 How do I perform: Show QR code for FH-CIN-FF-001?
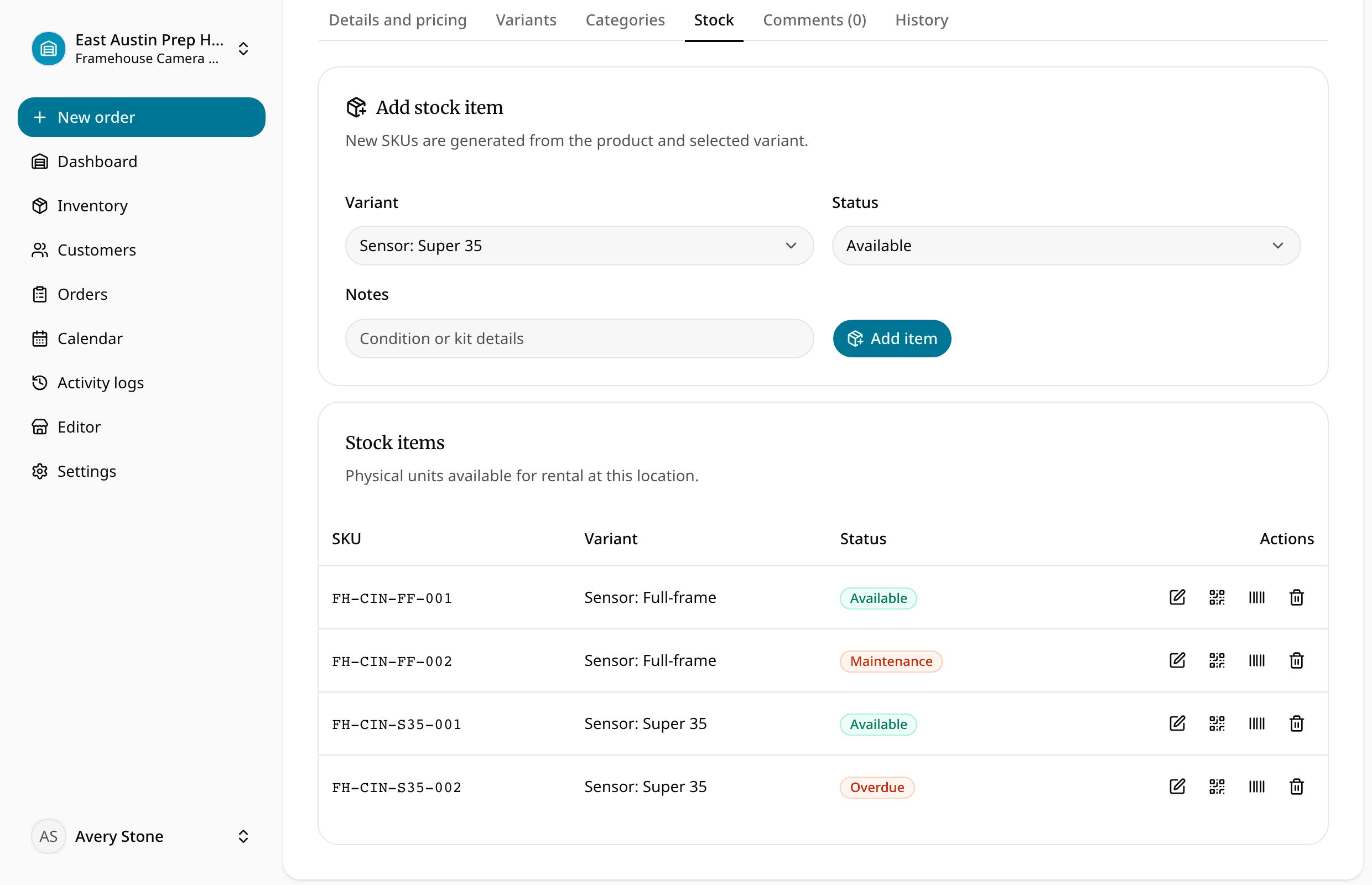[x=1217, y=597]
